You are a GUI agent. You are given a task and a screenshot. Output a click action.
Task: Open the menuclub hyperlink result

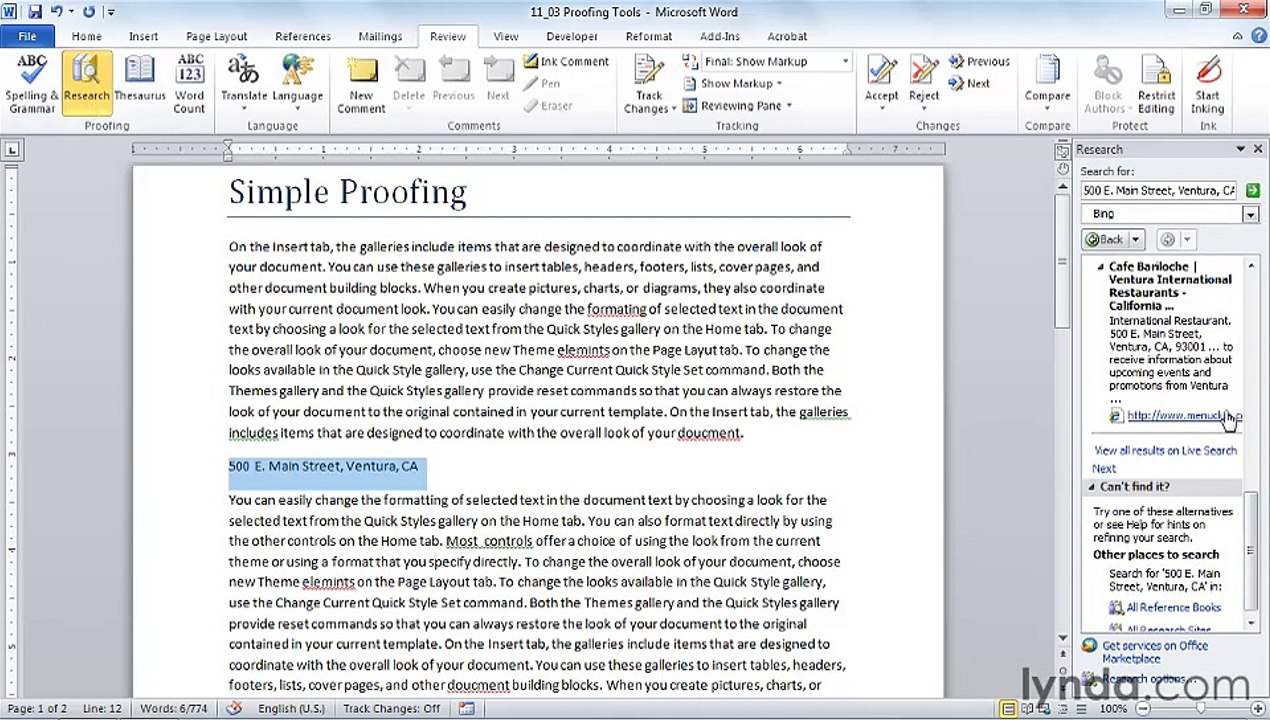point(1184,416)
